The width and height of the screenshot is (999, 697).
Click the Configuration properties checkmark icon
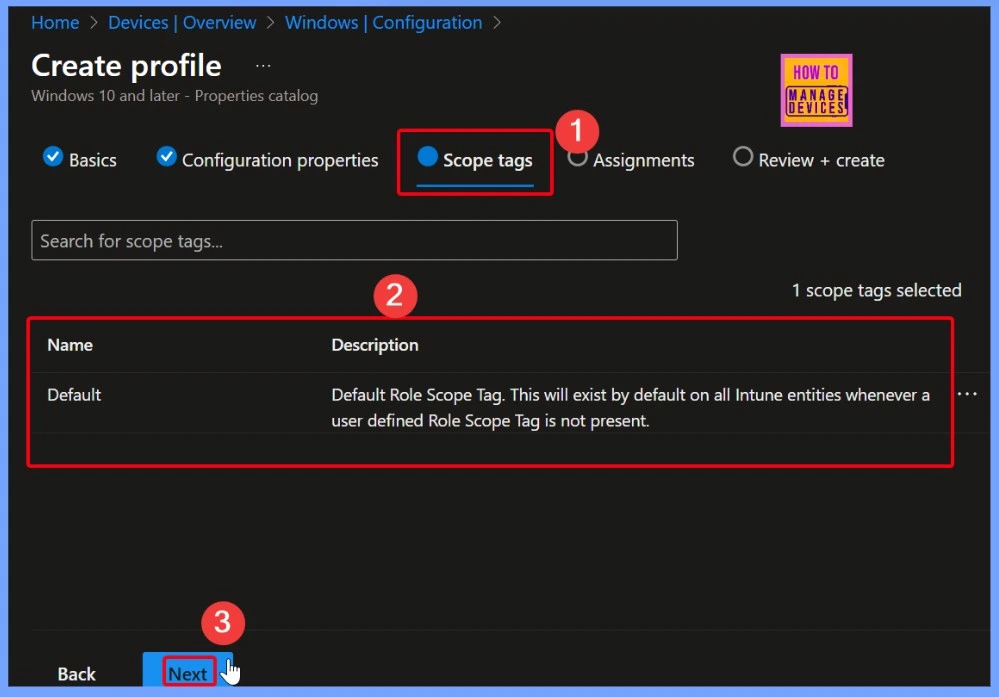166,156
